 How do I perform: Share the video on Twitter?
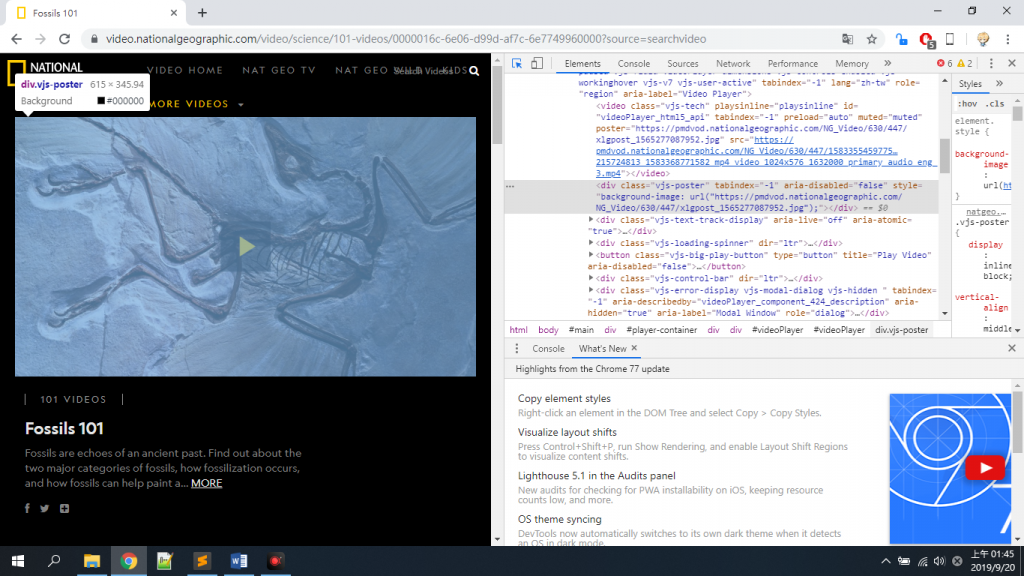pos(44,508)
